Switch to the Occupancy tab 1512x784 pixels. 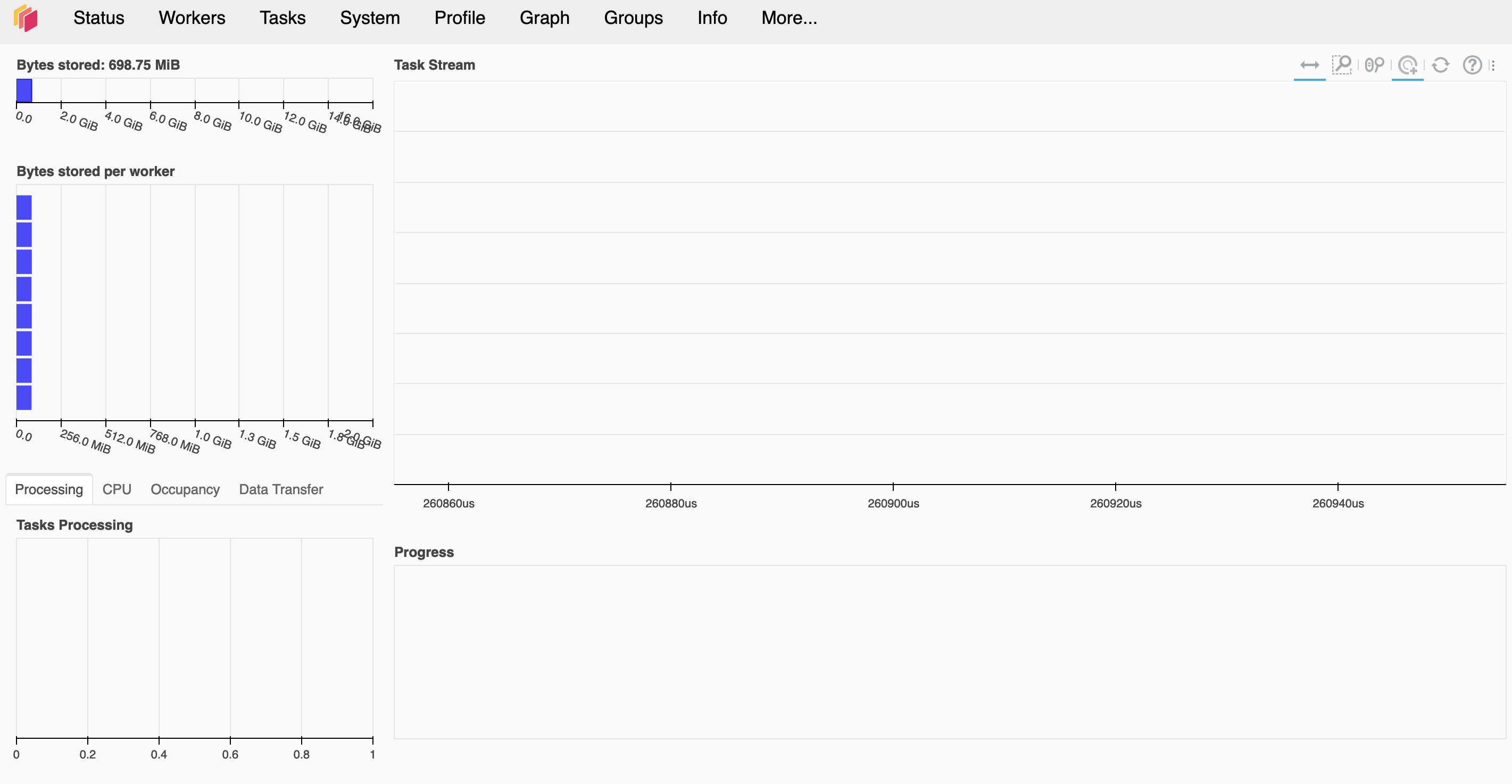tap(185, 489)
